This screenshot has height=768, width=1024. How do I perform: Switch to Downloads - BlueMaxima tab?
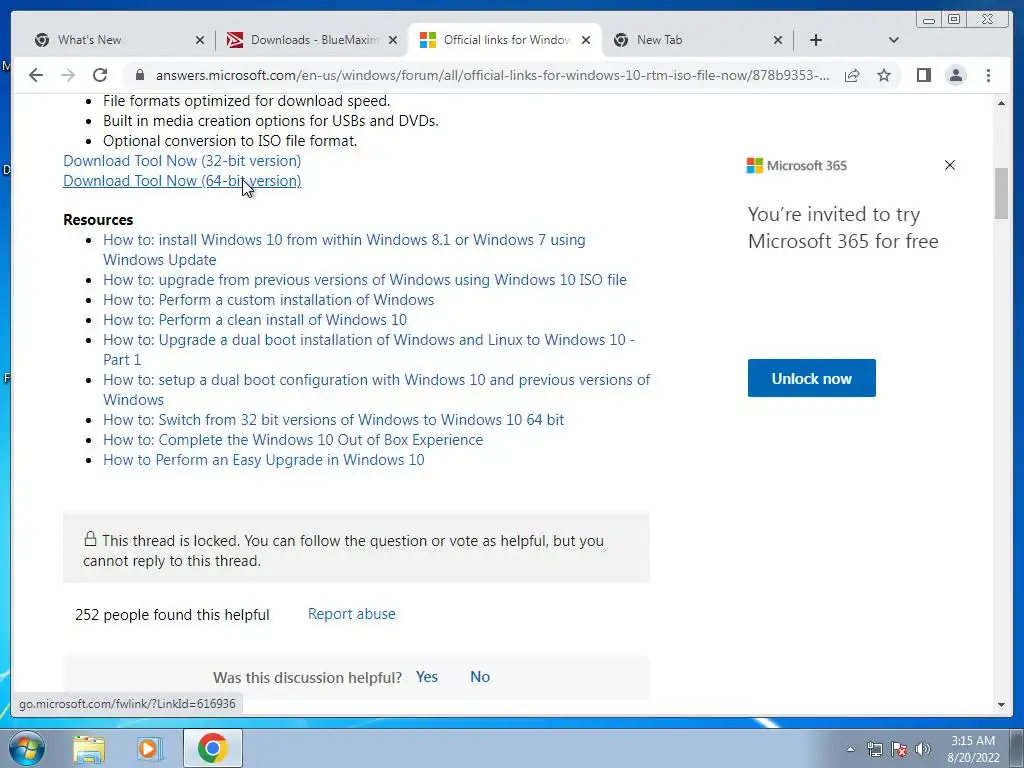click(310, 40)
